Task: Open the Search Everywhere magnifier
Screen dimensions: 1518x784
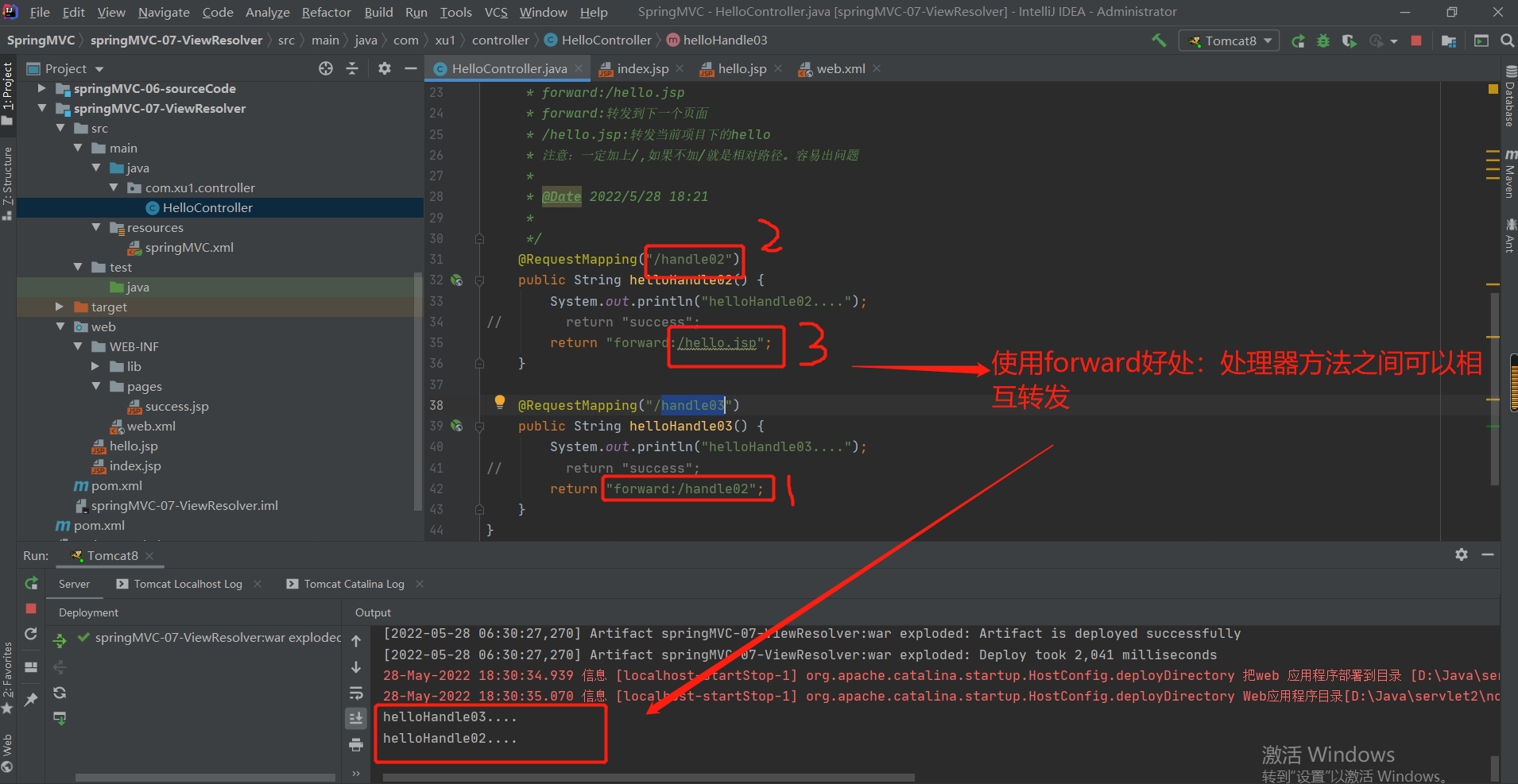Action: point(1507,41)
